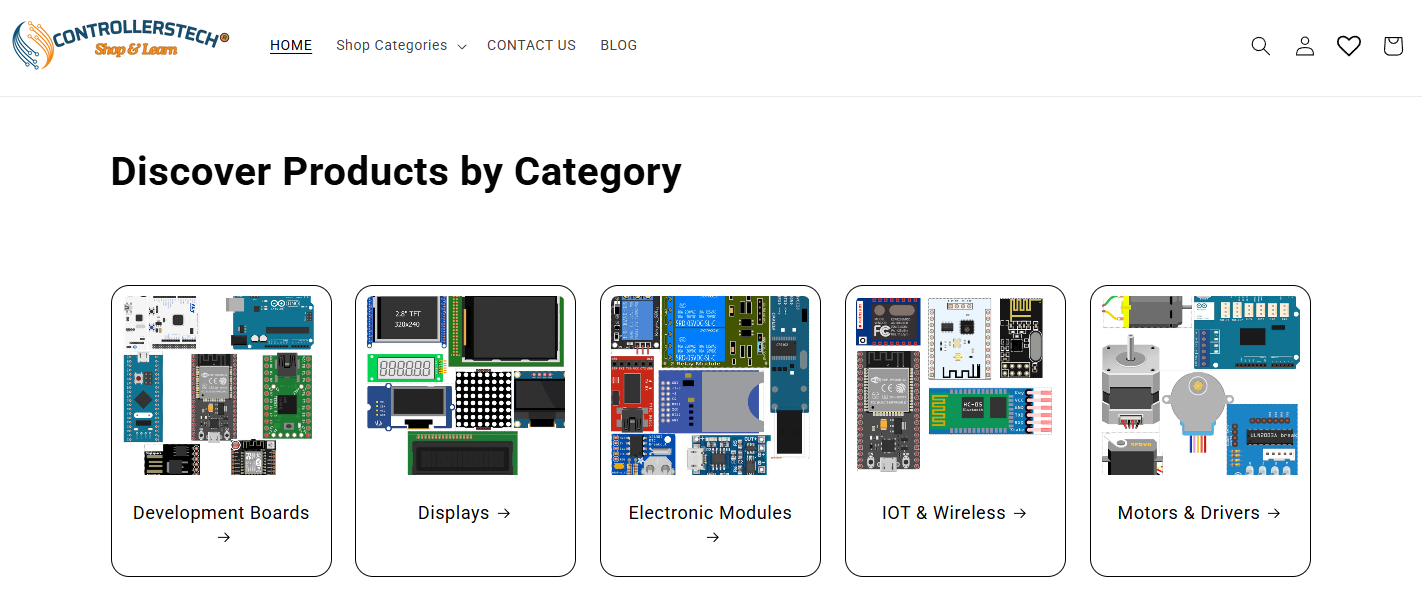
Task: Open the wishlist heart icon
Action: (1349, 46)
